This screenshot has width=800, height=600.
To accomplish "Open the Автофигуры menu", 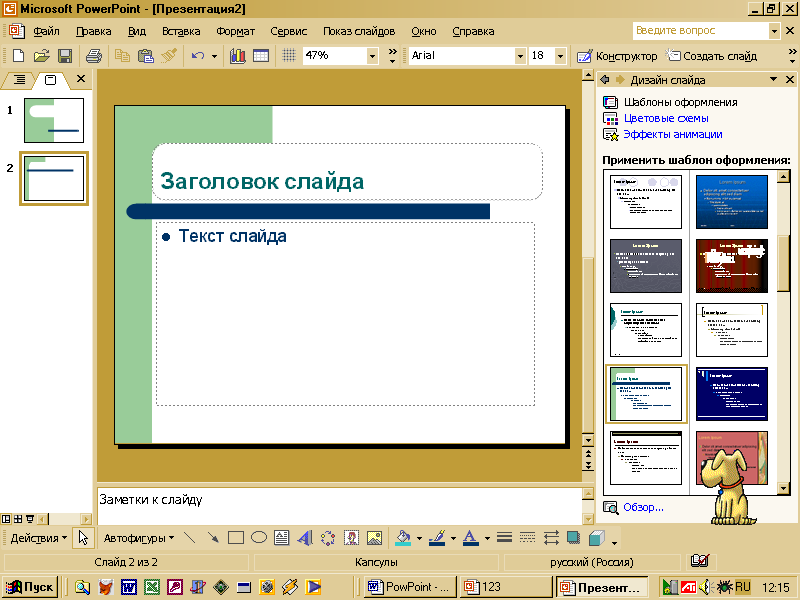I will coord(139,538).
